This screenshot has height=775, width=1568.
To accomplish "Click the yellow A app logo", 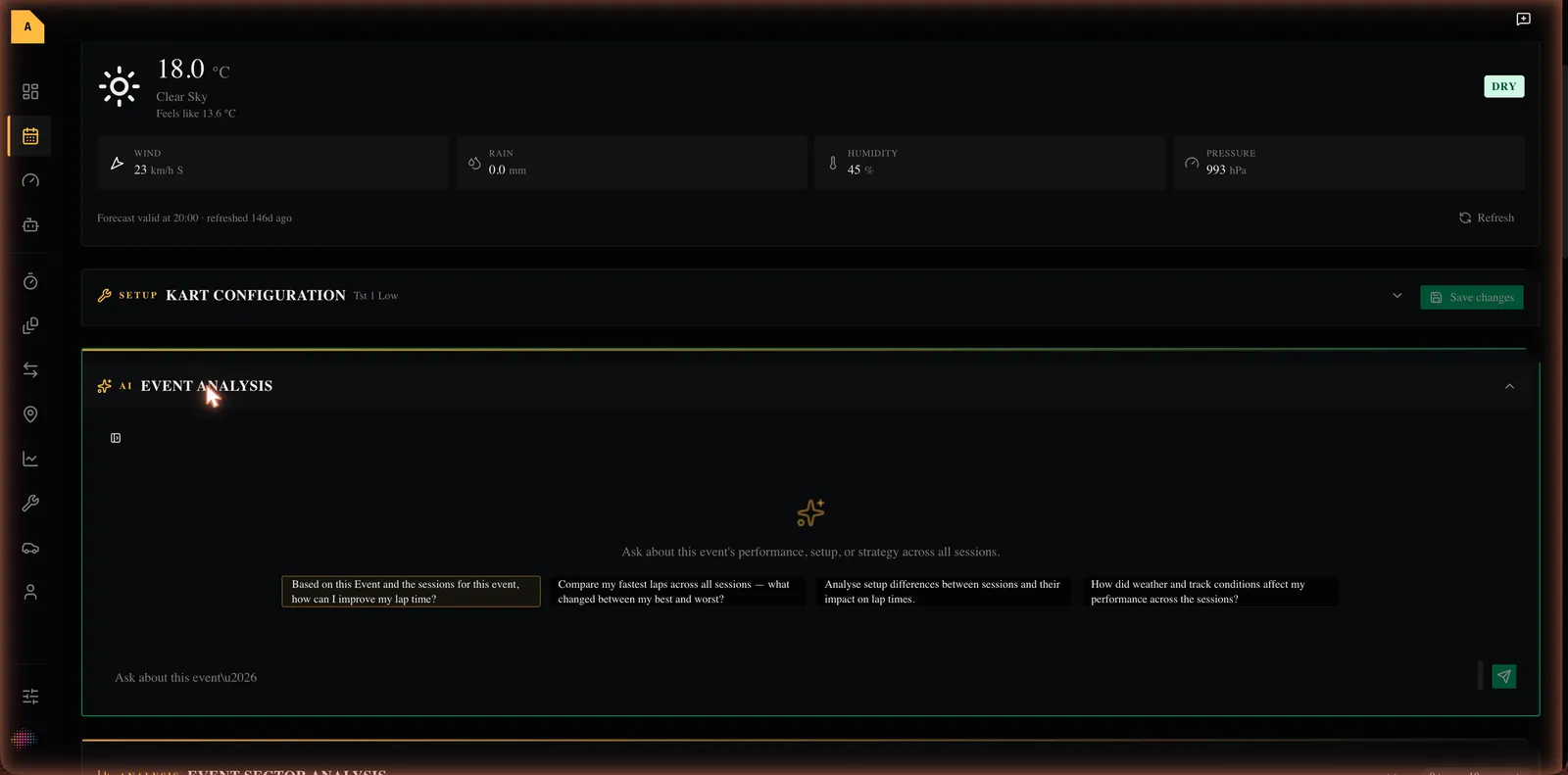I will [x=27, y=26].
